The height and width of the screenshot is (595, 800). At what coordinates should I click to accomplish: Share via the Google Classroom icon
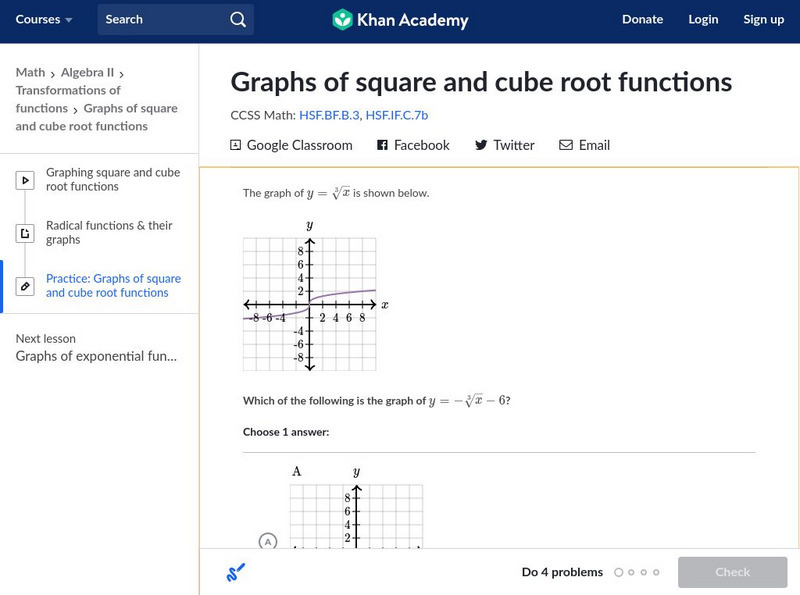point(235,145)
